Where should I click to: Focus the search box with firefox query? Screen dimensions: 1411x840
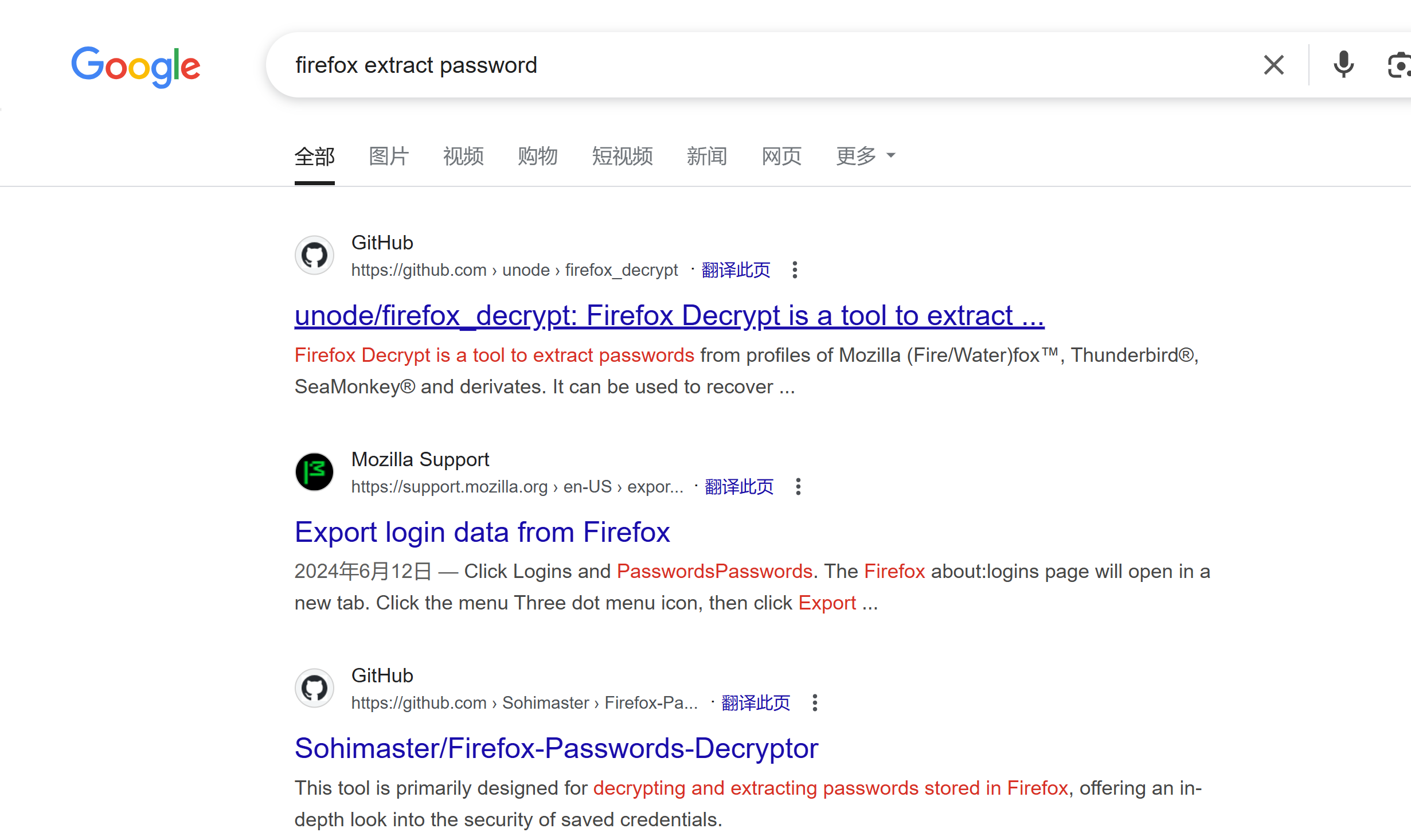pos(763,65)
